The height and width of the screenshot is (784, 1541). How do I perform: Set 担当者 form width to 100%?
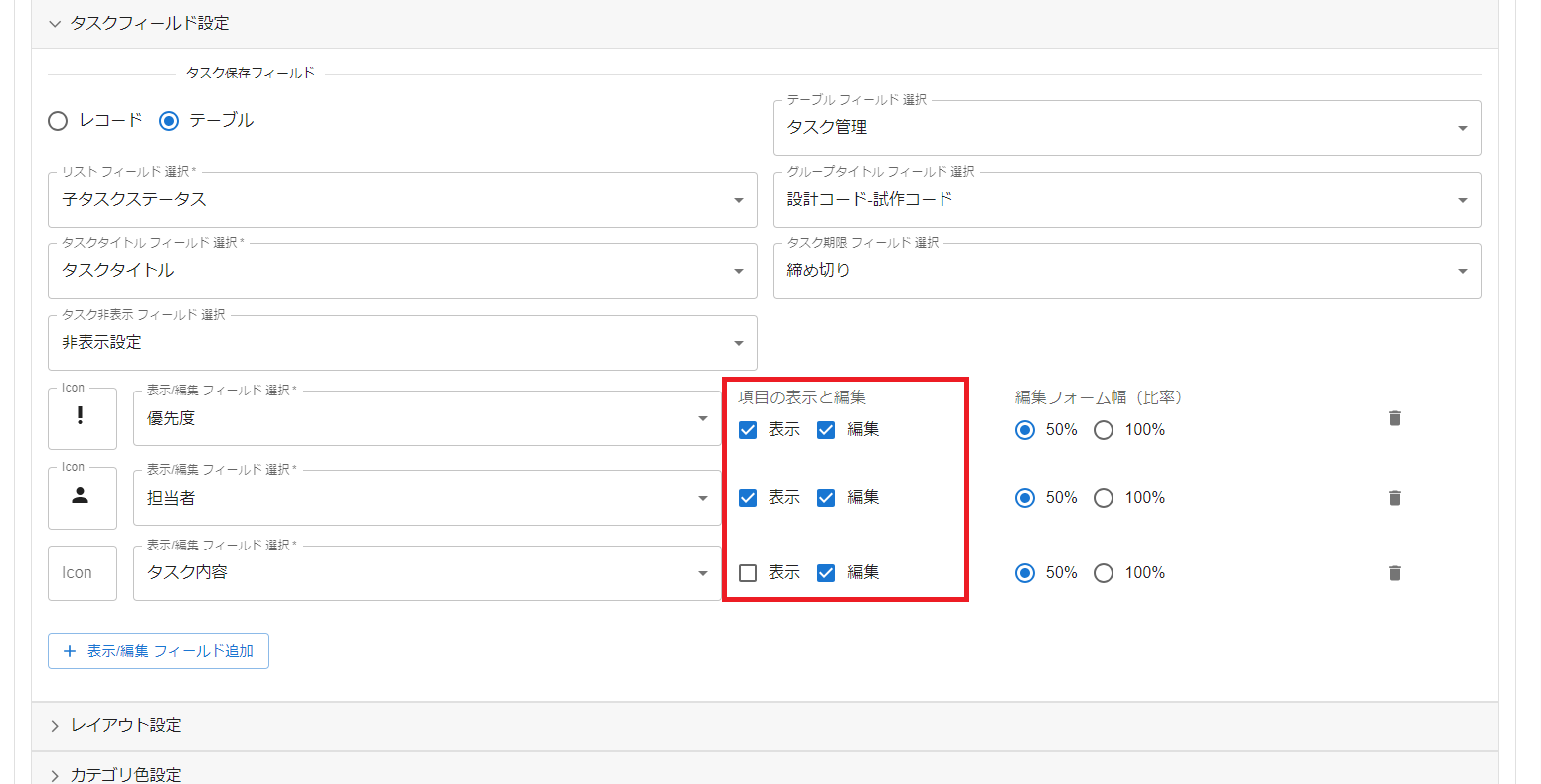[1104, 498]
